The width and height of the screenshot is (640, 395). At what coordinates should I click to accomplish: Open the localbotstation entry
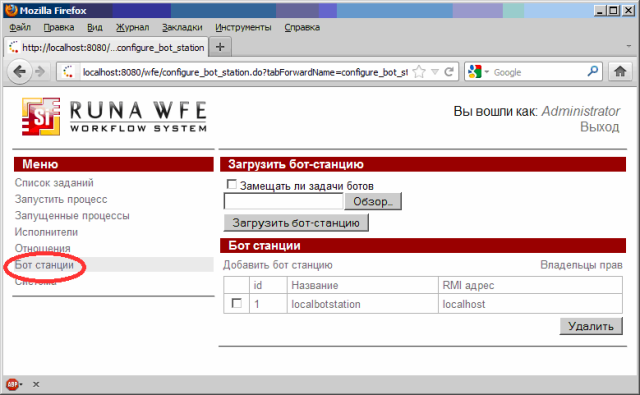[326, 304]
